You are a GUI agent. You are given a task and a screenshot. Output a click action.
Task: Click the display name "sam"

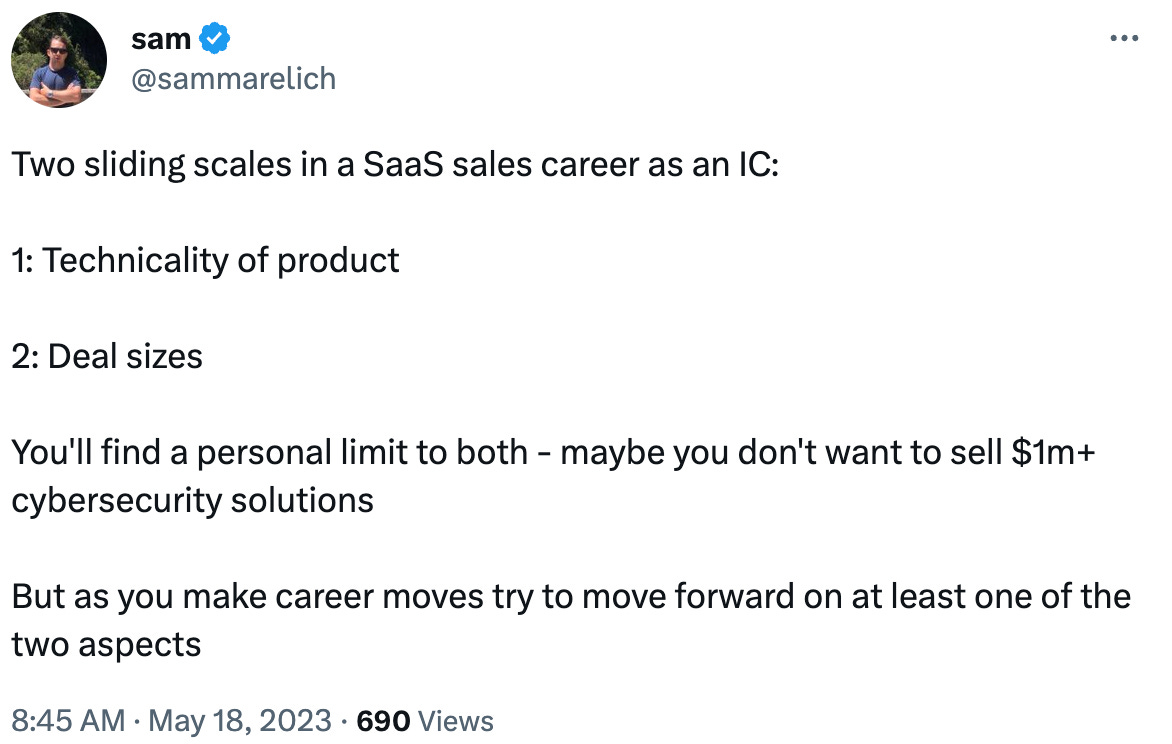(x=161, y=39)
